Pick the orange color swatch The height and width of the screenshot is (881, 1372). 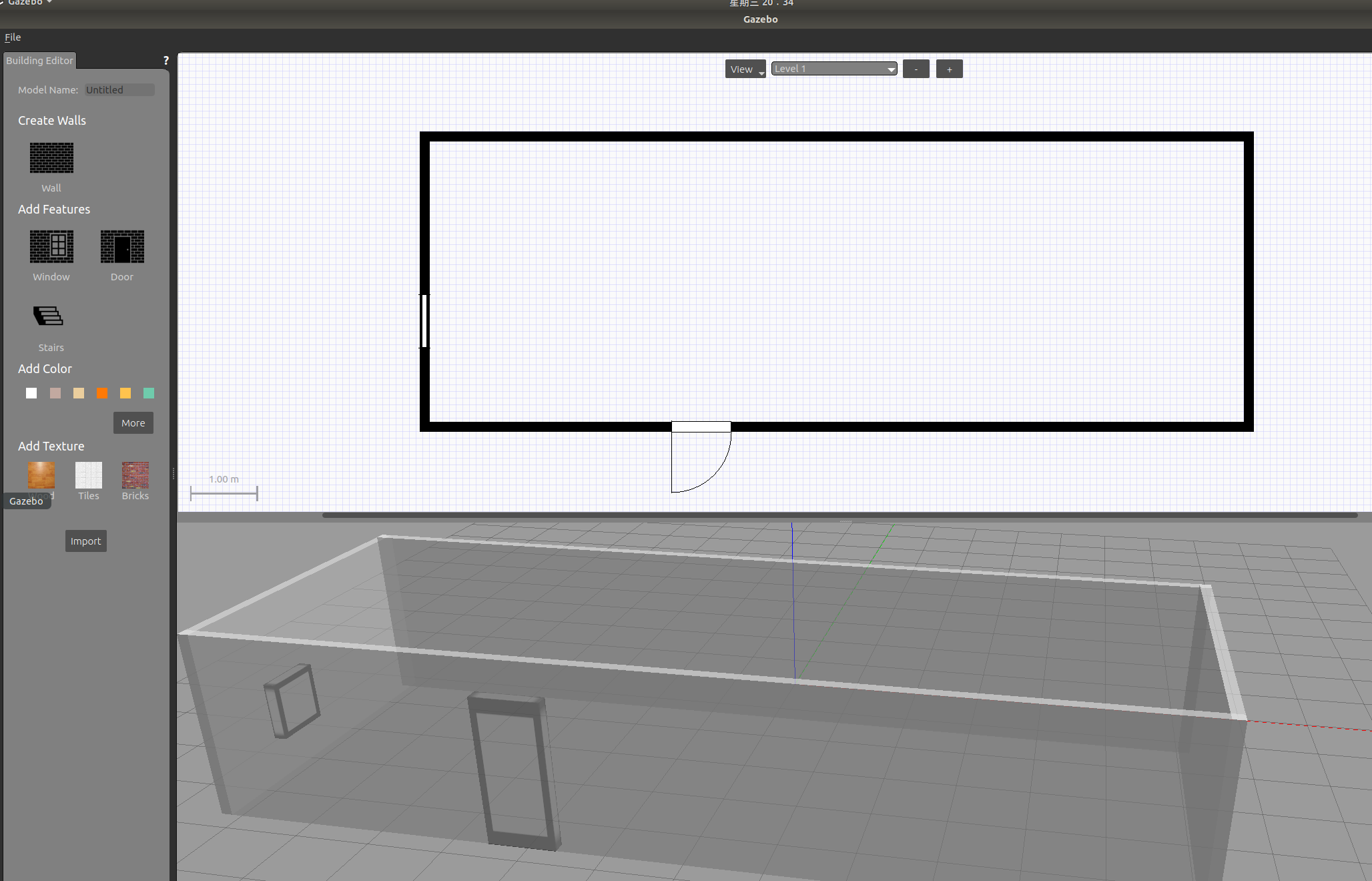pos(102,393)
